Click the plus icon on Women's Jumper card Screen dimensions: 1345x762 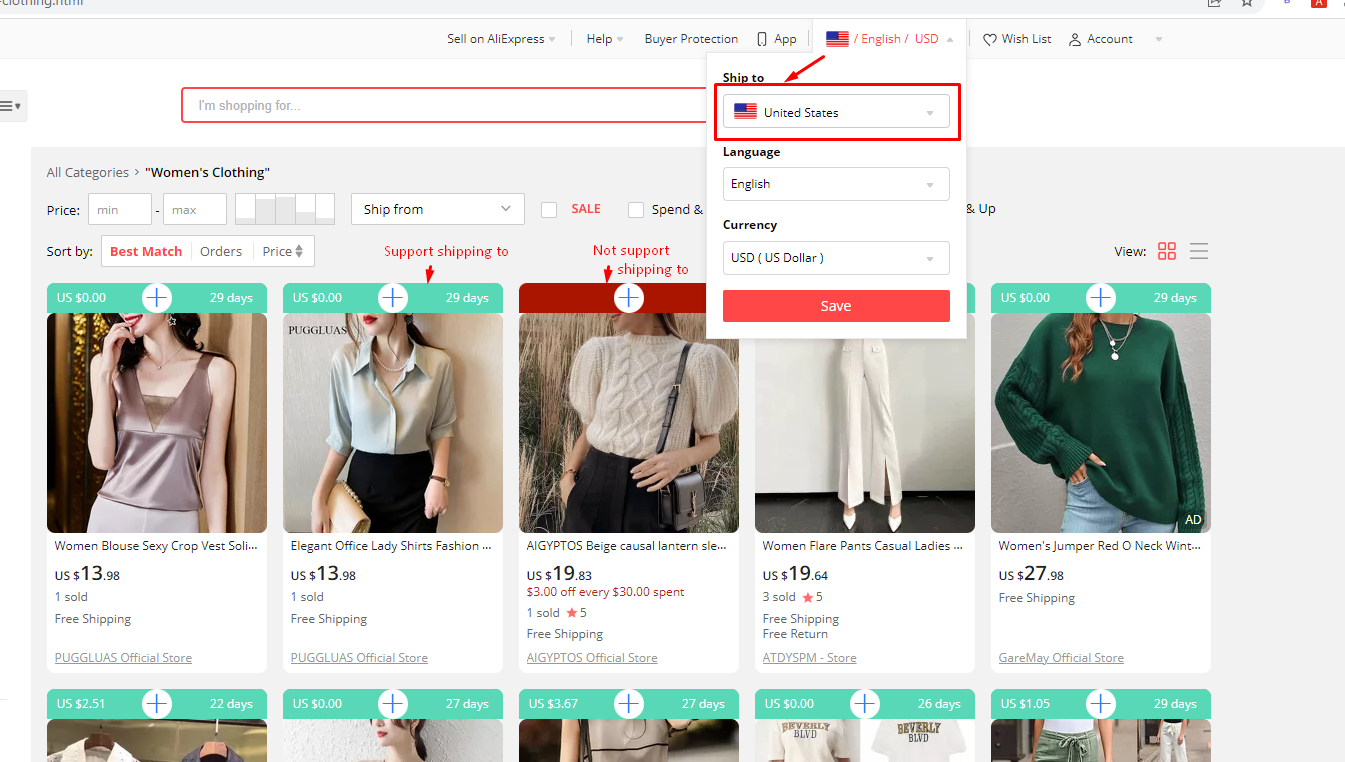pos(1101,297)
